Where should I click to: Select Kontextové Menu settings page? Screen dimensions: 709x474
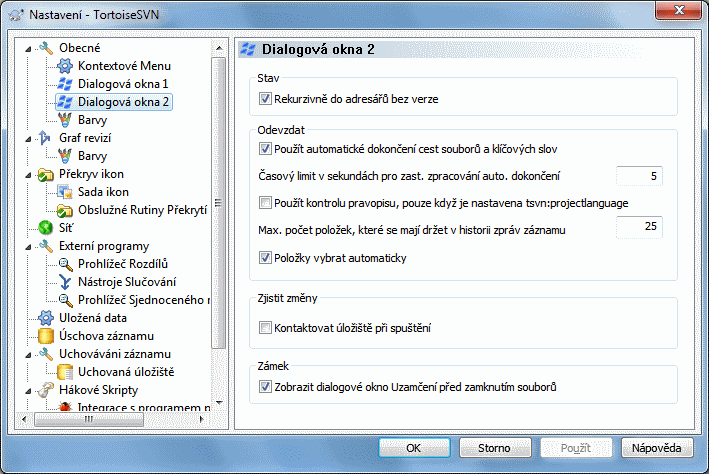click(124, 66)
